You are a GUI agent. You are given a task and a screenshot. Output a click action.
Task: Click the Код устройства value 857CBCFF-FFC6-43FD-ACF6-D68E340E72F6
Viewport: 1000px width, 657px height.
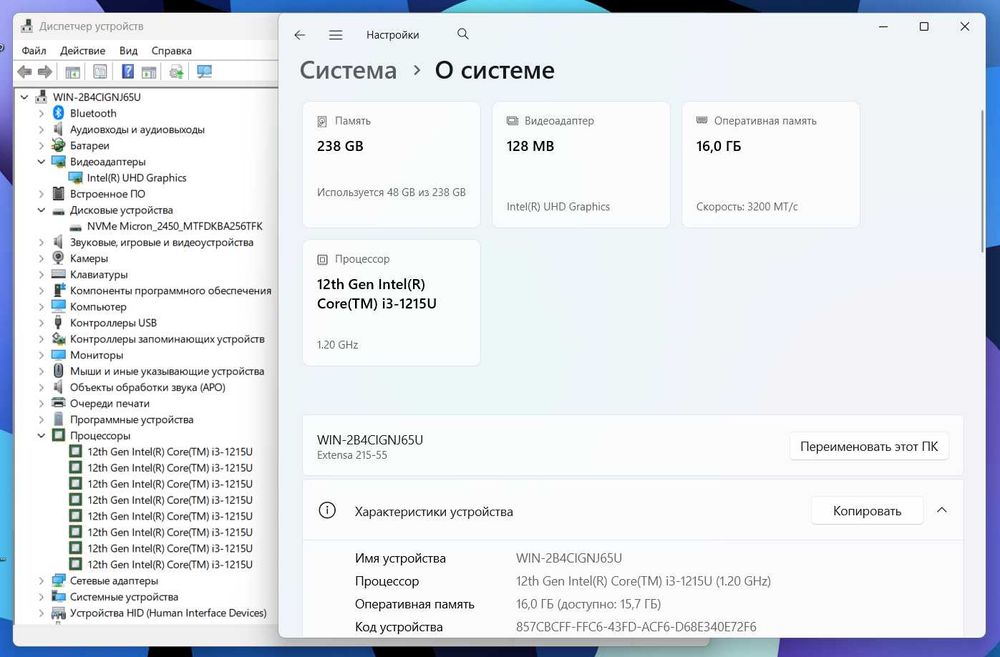(636, 627)
